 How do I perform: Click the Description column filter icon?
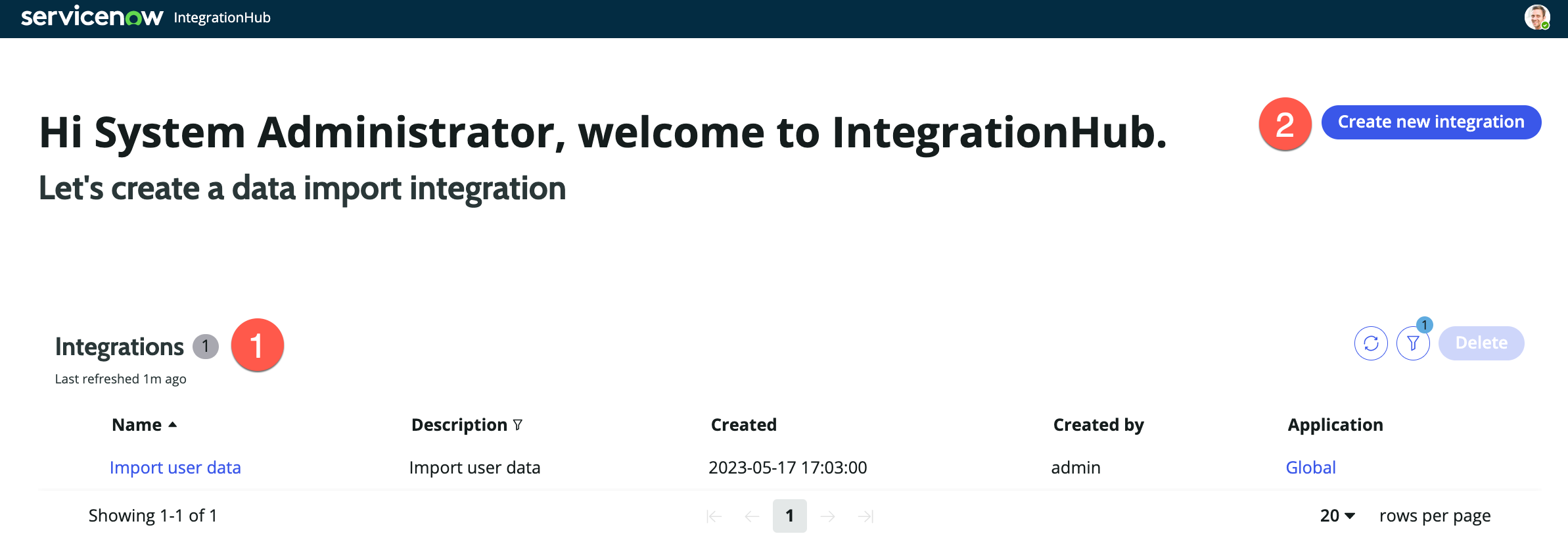518,425
